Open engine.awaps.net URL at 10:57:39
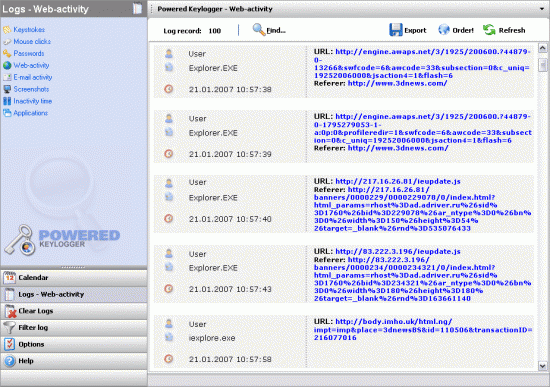 pos(423,129)
